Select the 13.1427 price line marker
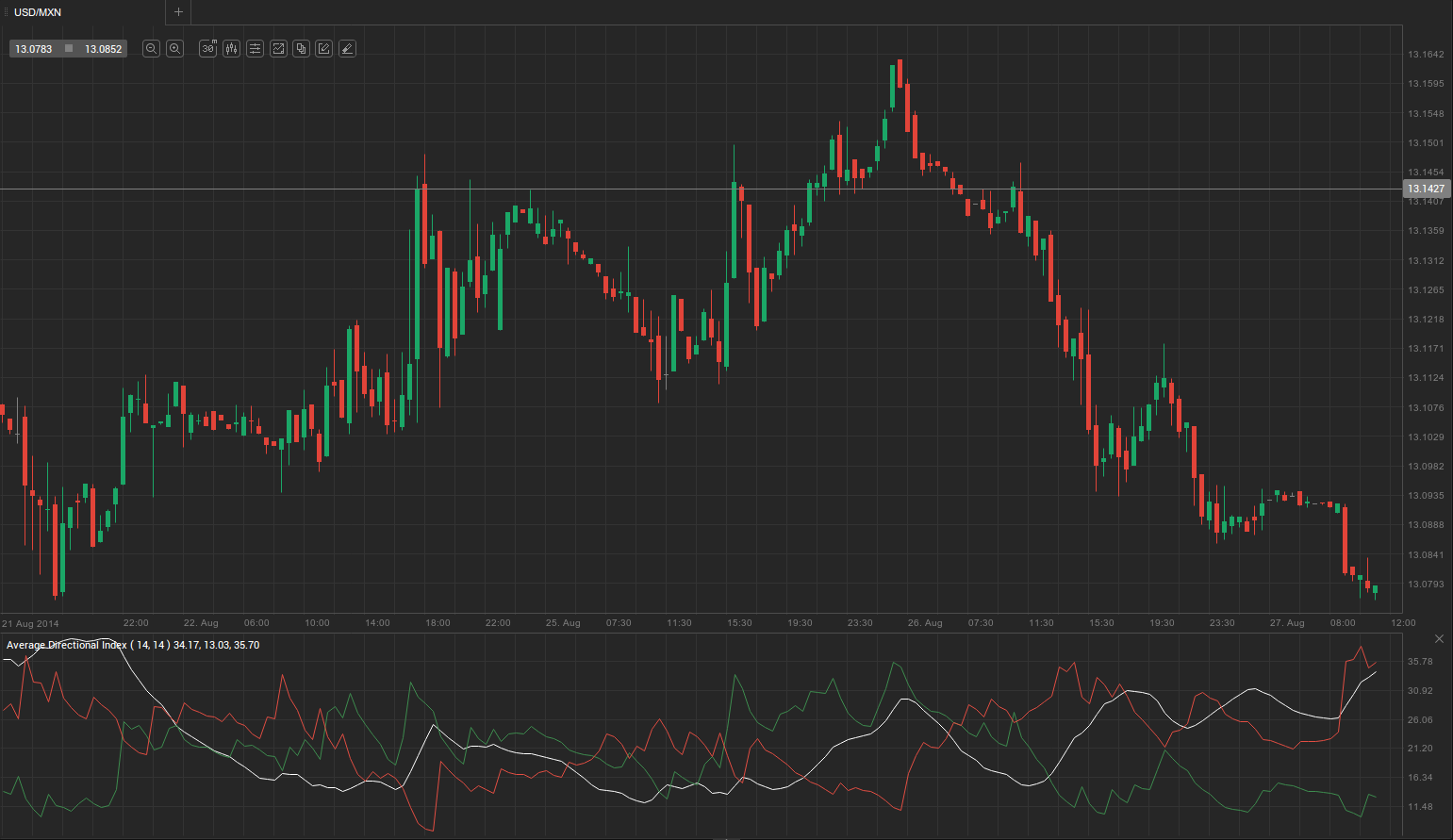Viewport: 1453px width, 840px height. (1426, 189)
